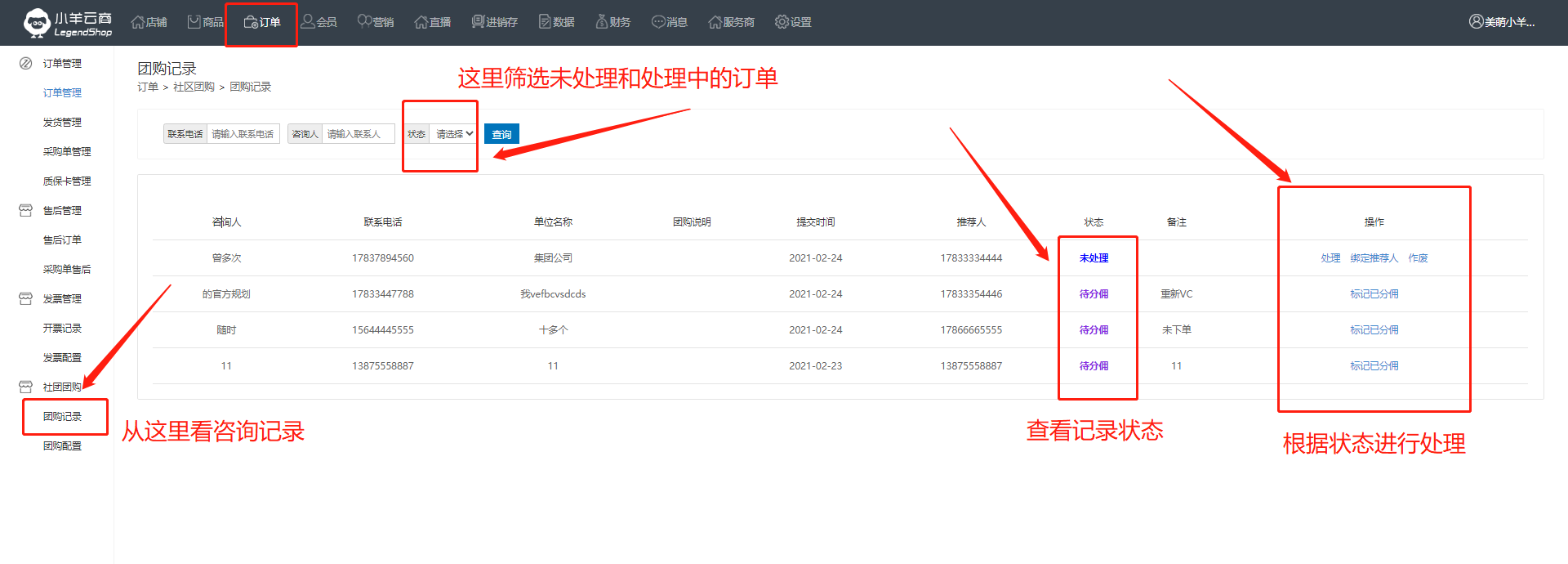Open the 数据 data section
This screenshot has width=1568, height=564.
(x=557, y=22)
